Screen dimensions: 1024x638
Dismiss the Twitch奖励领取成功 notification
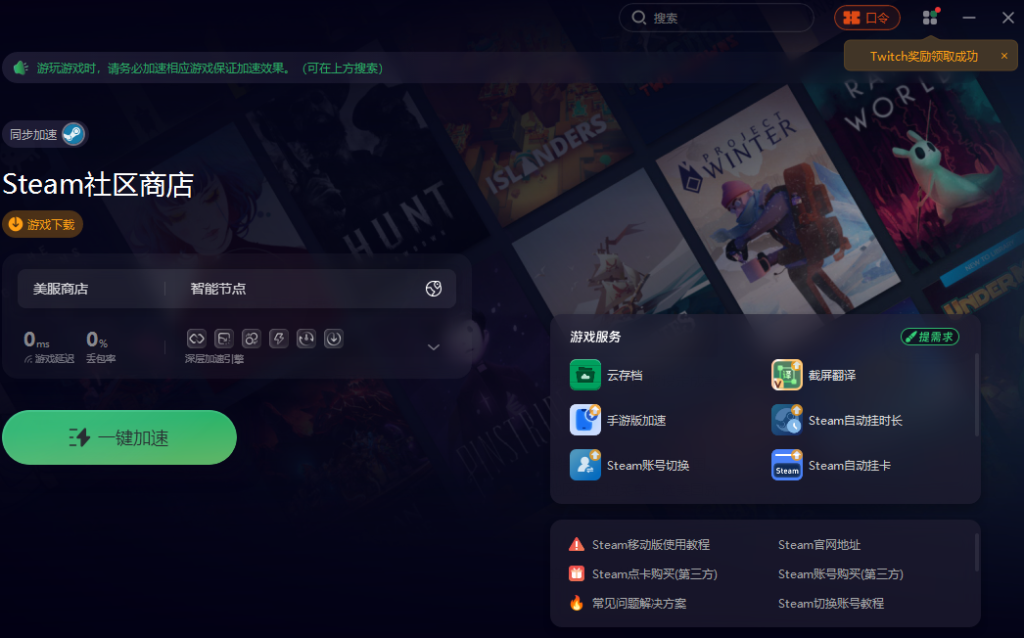pos(1004,56)
